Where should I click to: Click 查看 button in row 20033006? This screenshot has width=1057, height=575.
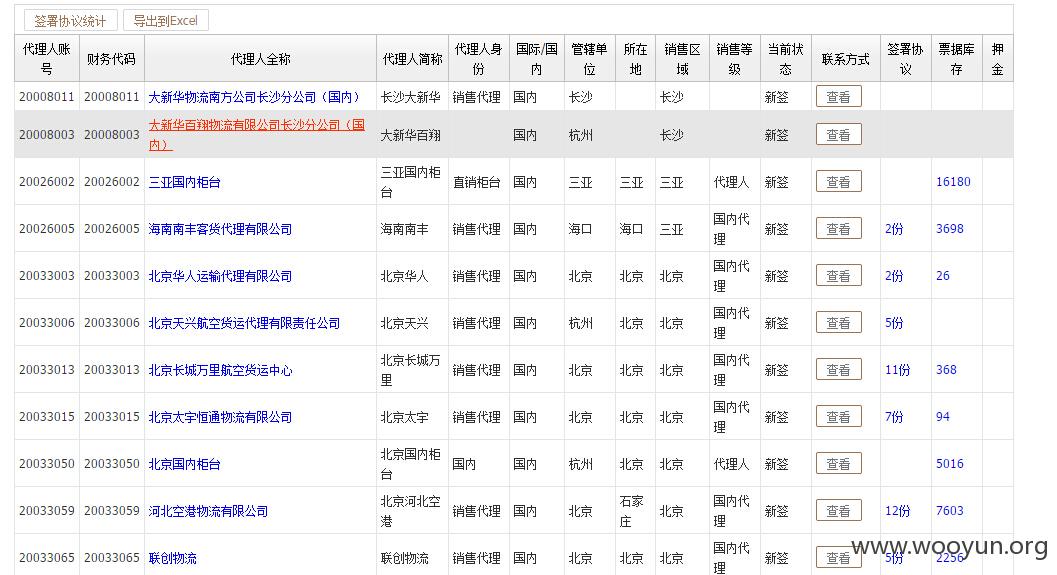point(839,324)
